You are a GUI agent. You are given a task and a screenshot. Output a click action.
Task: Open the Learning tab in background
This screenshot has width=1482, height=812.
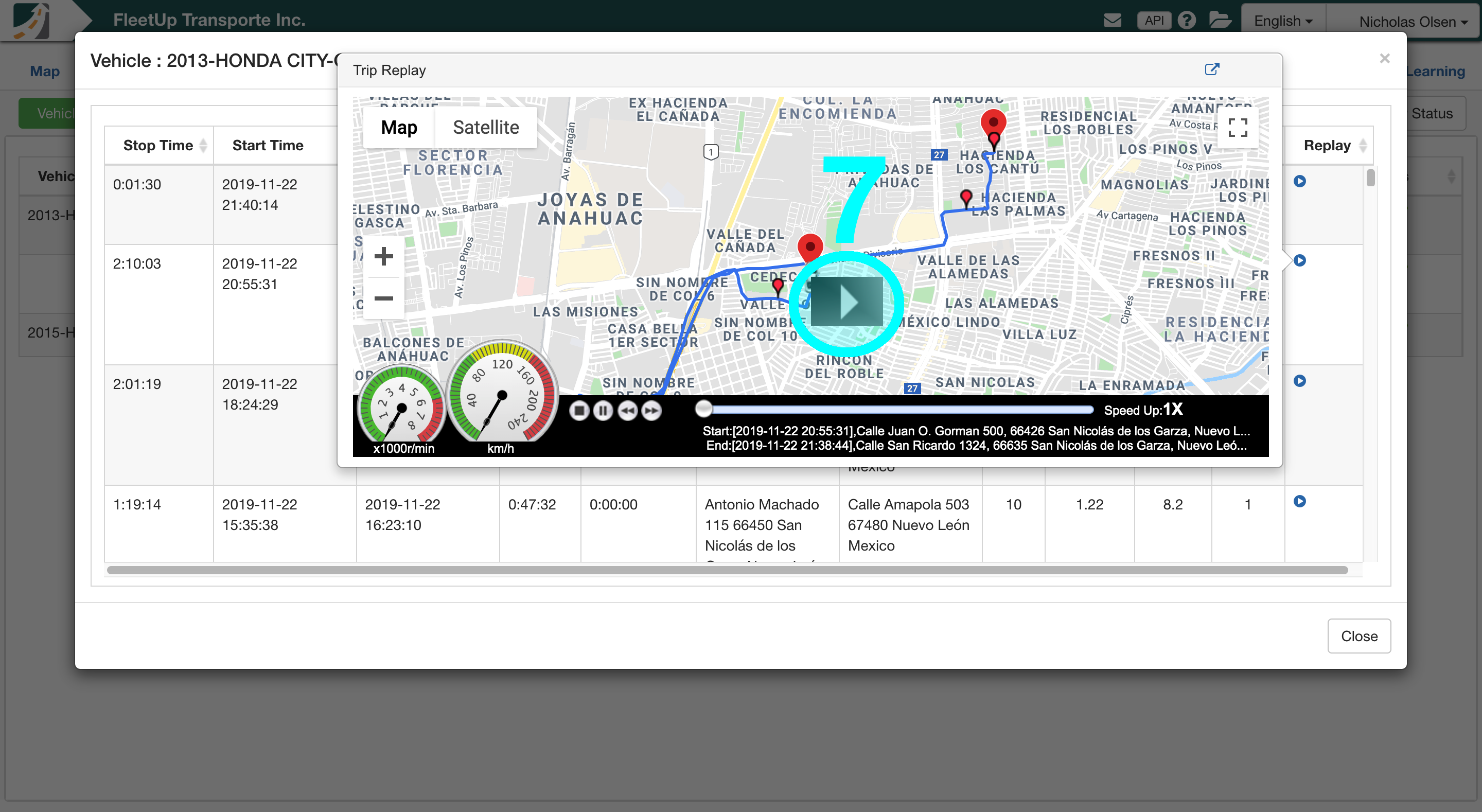point(1435,72)
